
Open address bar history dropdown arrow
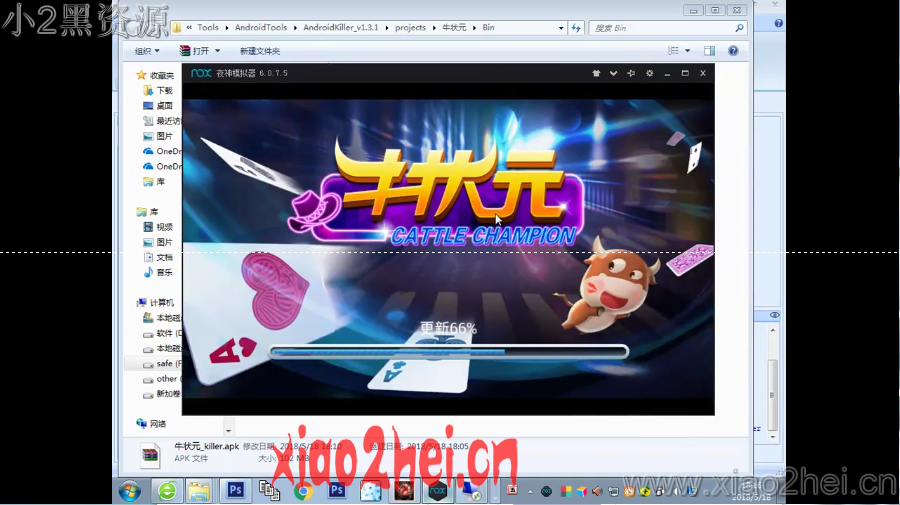pyautogui.click(x=561, y=28)
